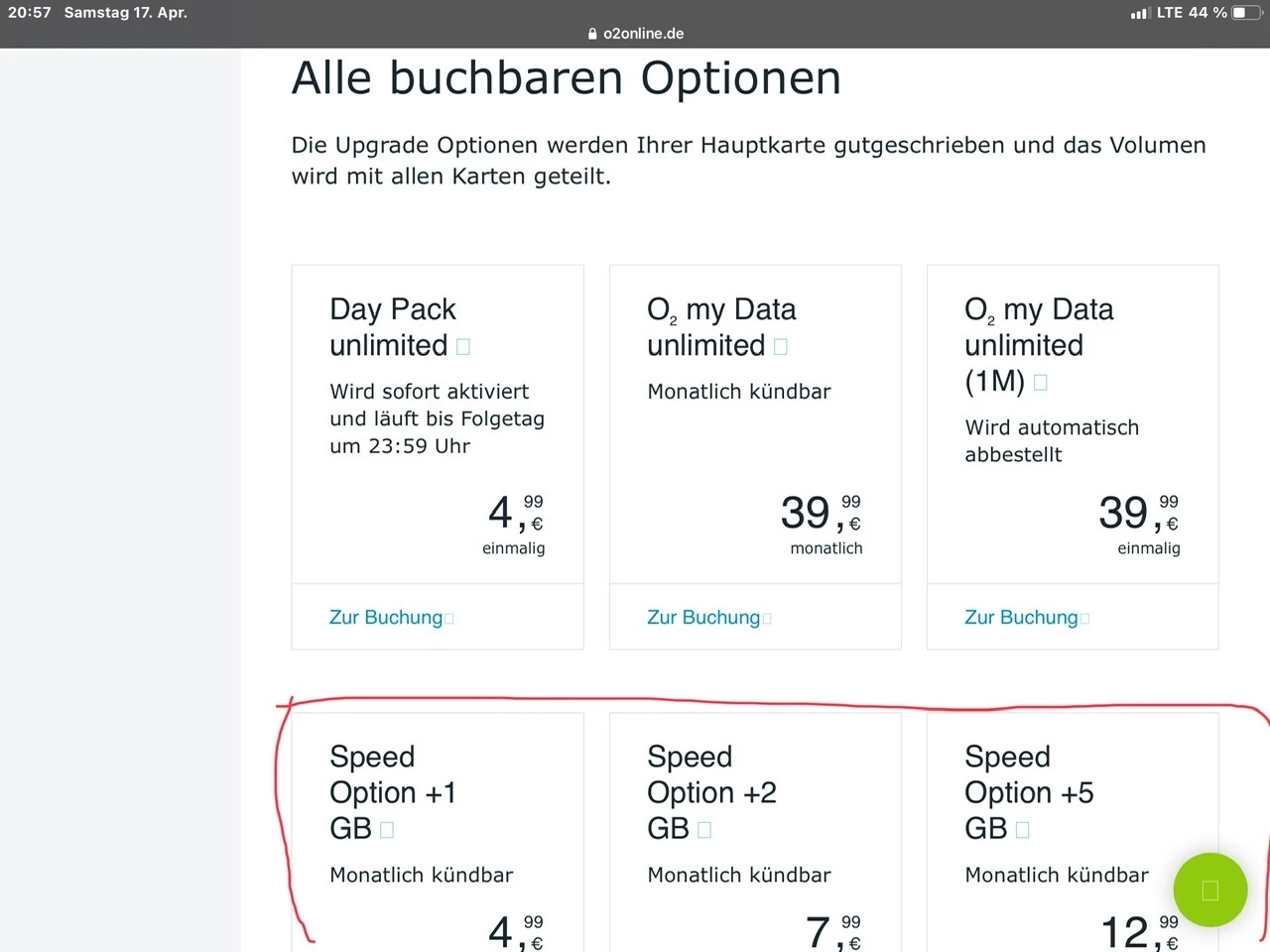1270x952 pixels.
Task: Follow Zur Buchung link for monthly unlimited data
Action: [703, 617]
